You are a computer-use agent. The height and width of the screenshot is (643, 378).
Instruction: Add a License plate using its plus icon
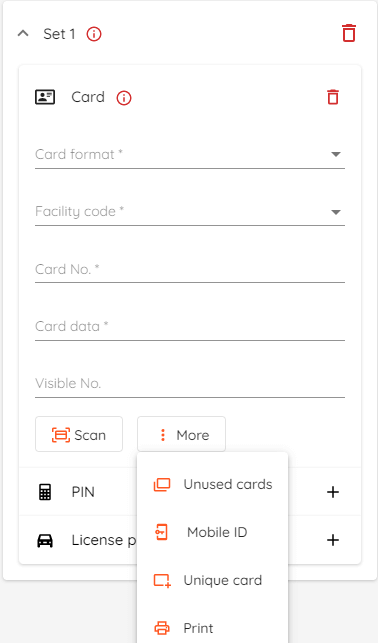coord(333,540)
